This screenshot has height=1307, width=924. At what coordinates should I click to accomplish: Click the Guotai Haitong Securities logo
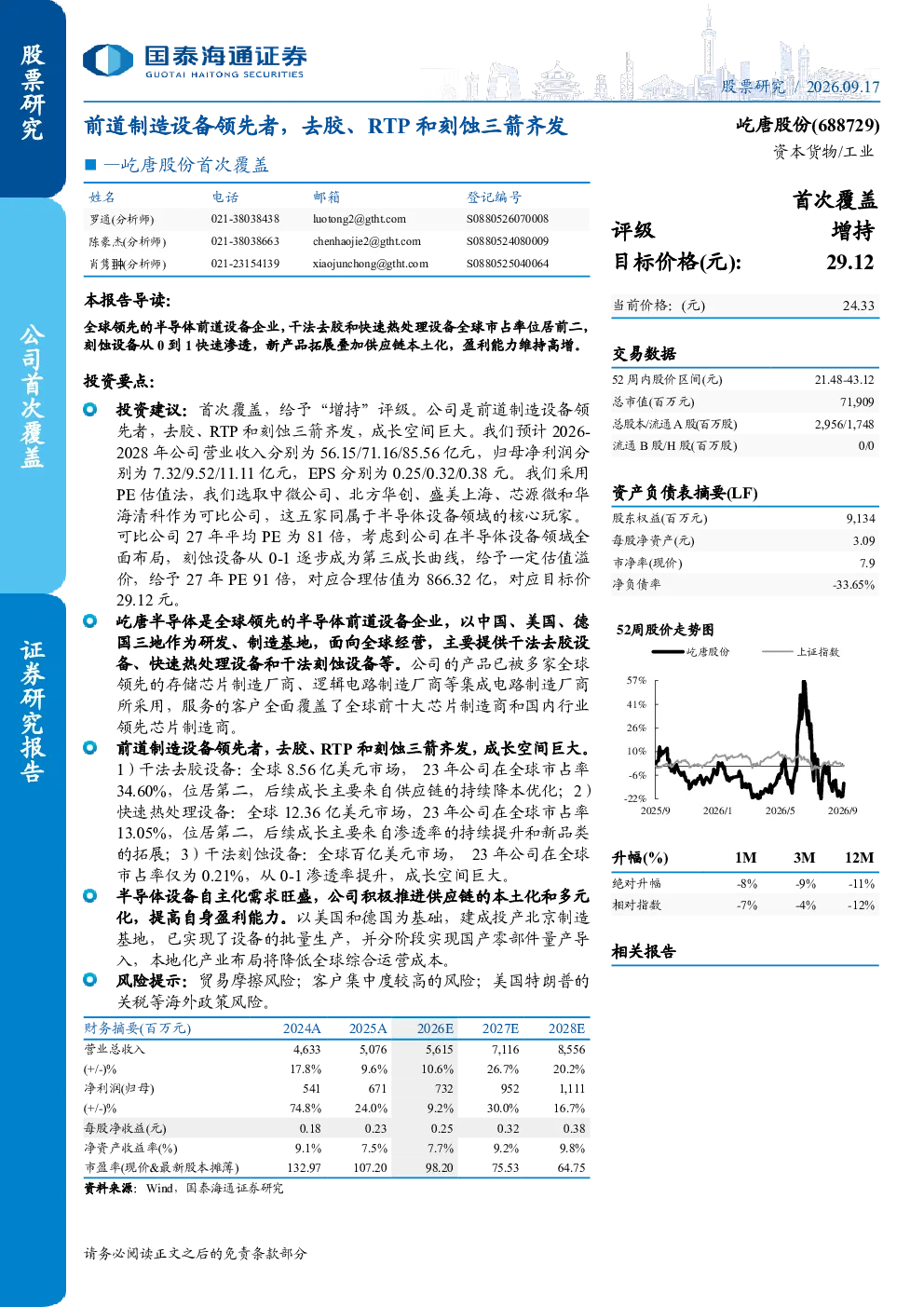click(x=195, y=61)
